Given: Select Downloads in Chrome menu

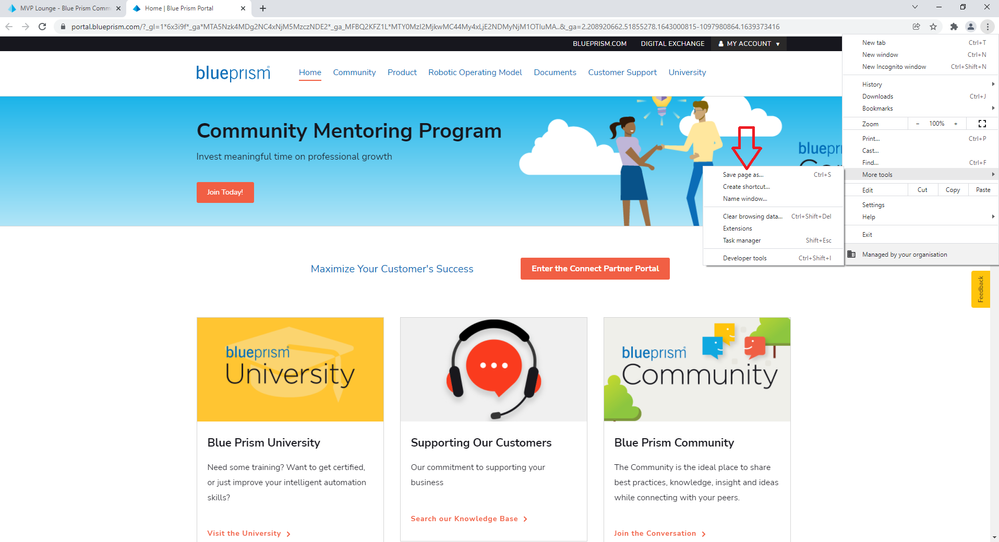Looking at the screenshot, I should (920, 97).
